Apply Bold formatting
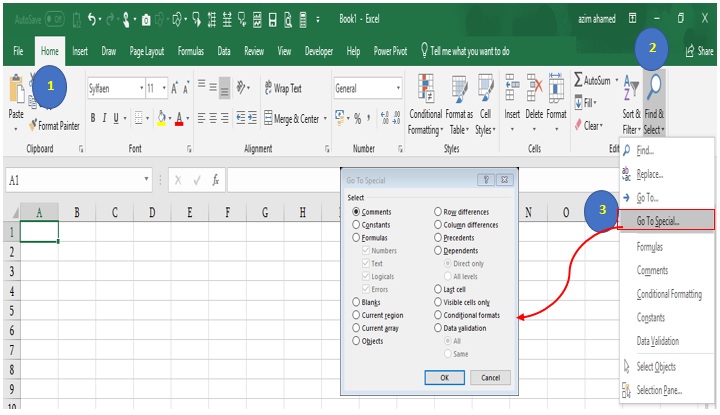 tap(93, 118)
